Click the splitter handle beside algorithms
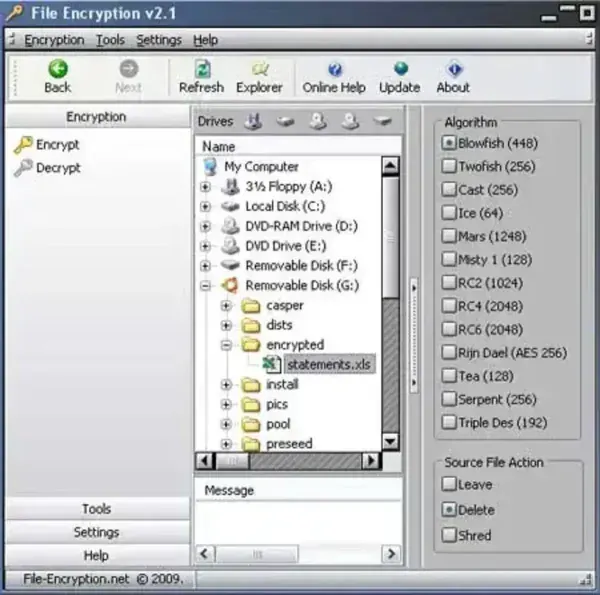The image size is (600, 595). (x=414, y=335)
